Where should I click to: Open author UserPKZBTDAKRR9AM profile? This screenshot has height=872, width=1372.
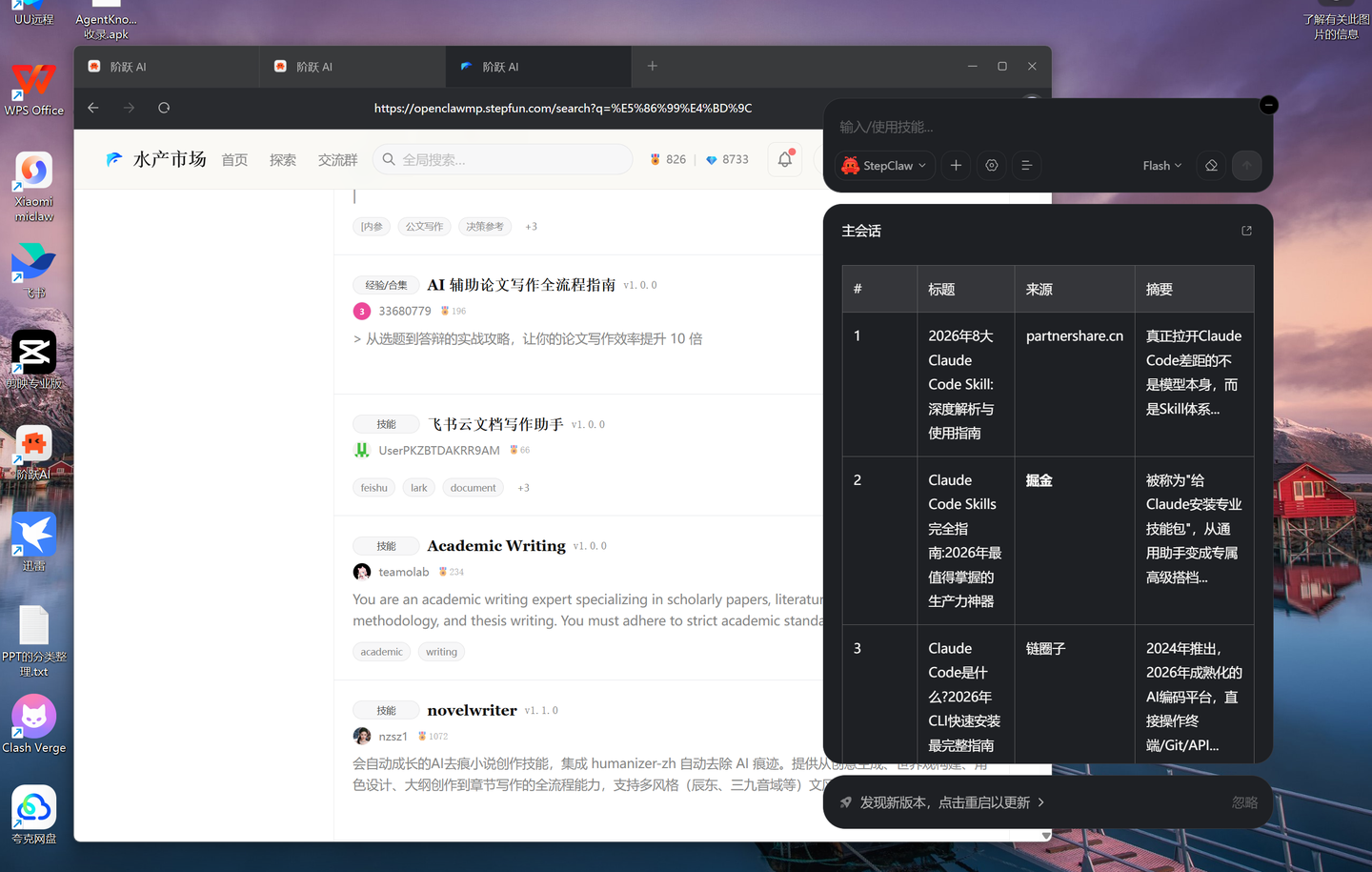pyautogui.click(x=439, y=450)
